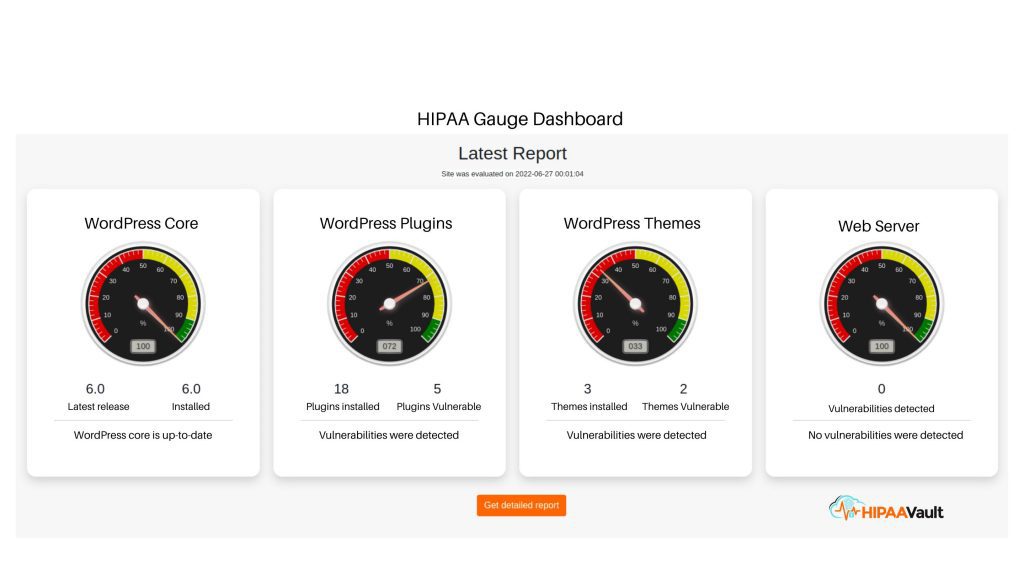The image size is (1024, 576).
Task: Click the 033 readout on Themes gauge
Action: coord(635,346)
